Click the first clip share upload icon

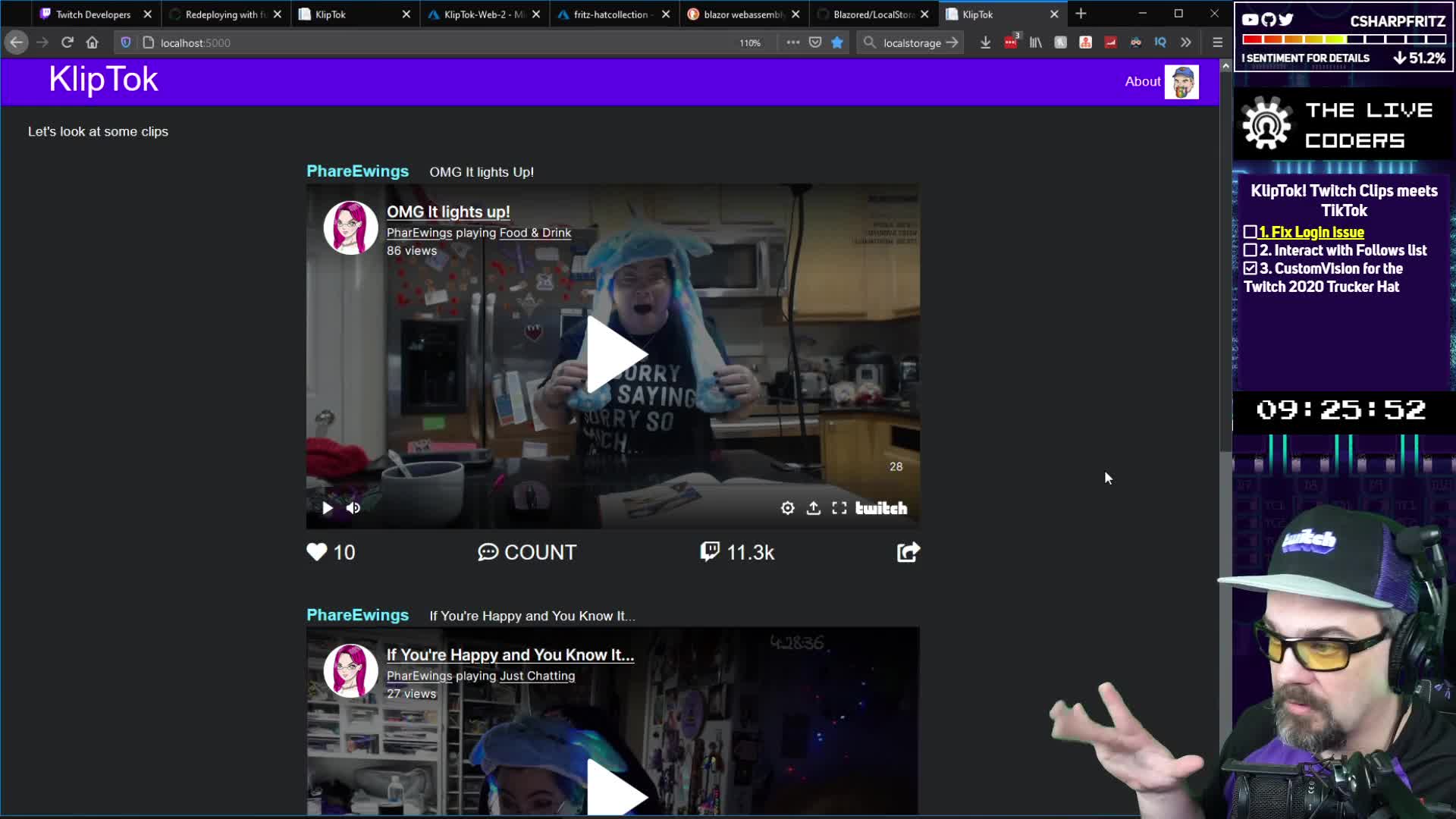[x=814, y=508]
